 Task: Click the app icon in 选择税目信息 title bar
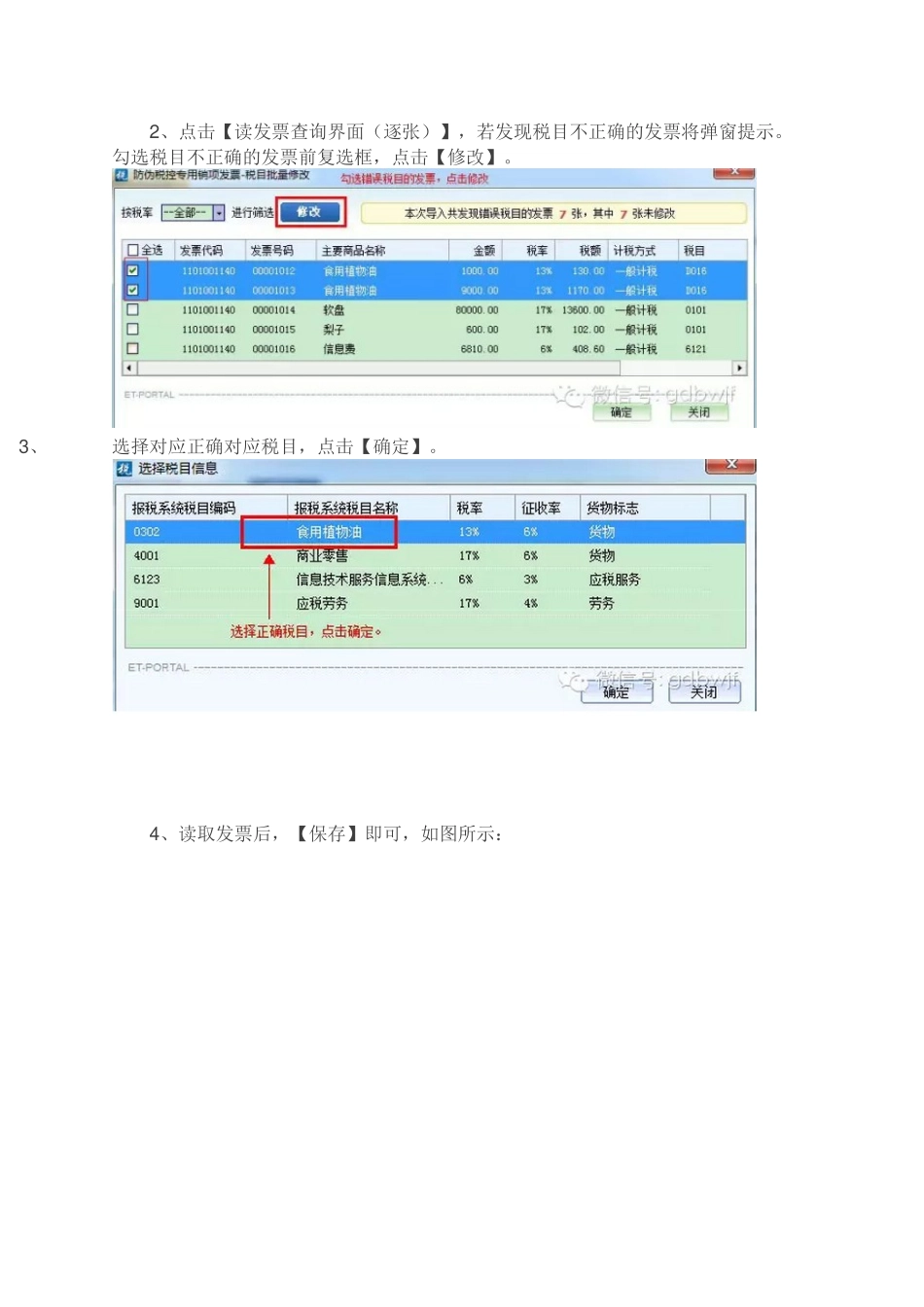124,469
